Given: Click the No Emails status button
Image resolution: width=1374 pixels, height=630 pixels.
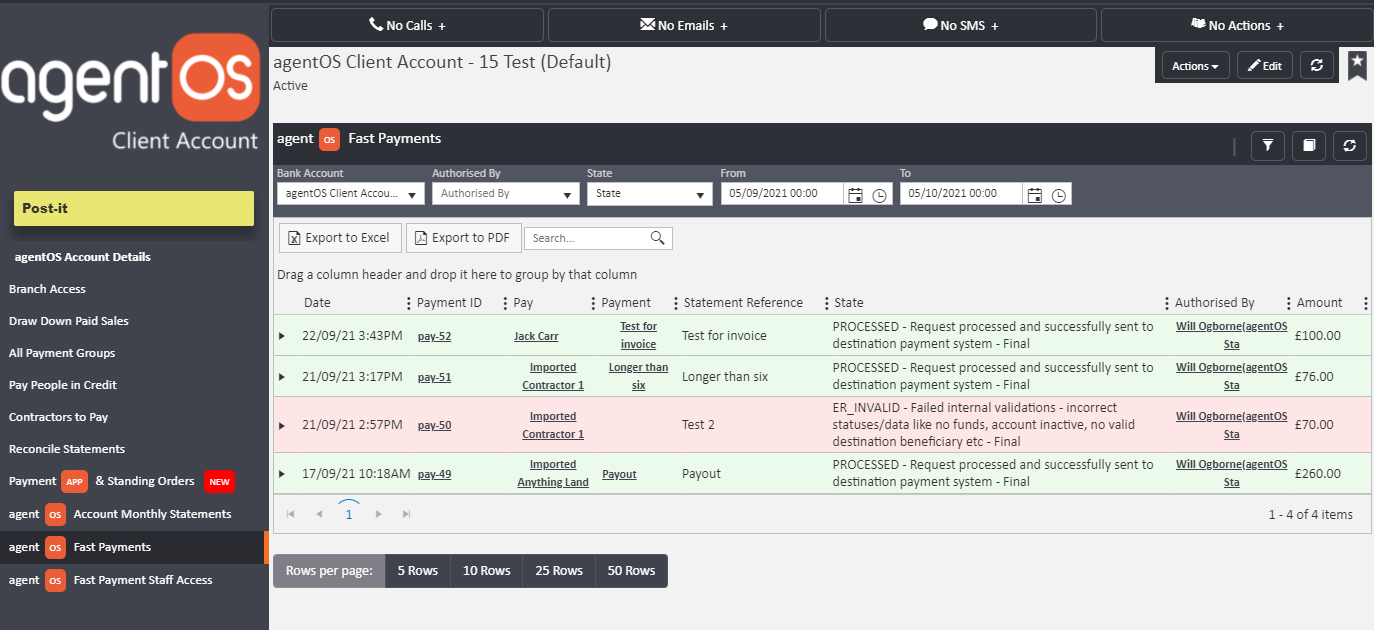Looking at the screenshot, I should tap(684, 25).
